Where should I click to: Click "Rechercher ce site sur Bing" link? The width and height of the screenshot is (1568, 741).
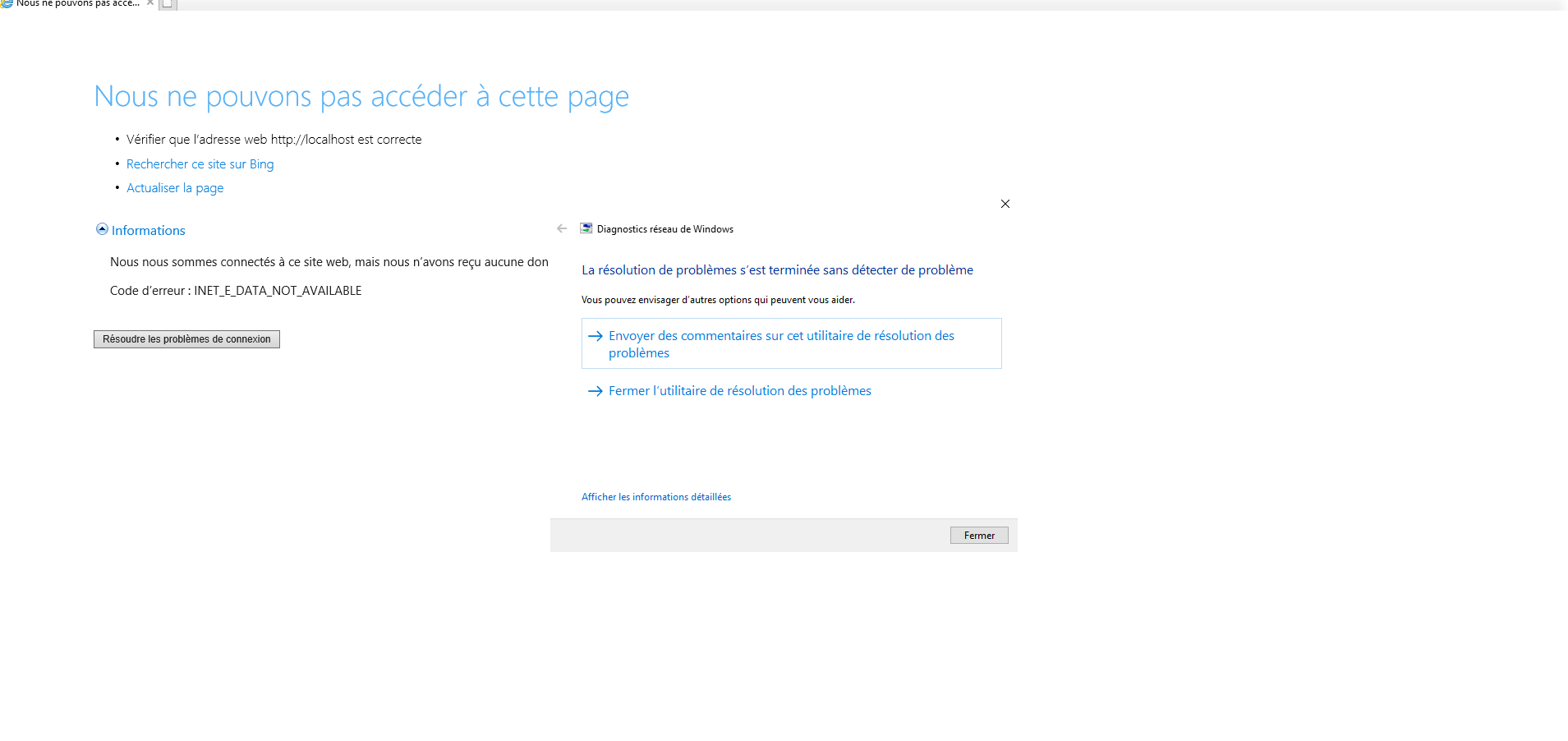click(200, 164)
